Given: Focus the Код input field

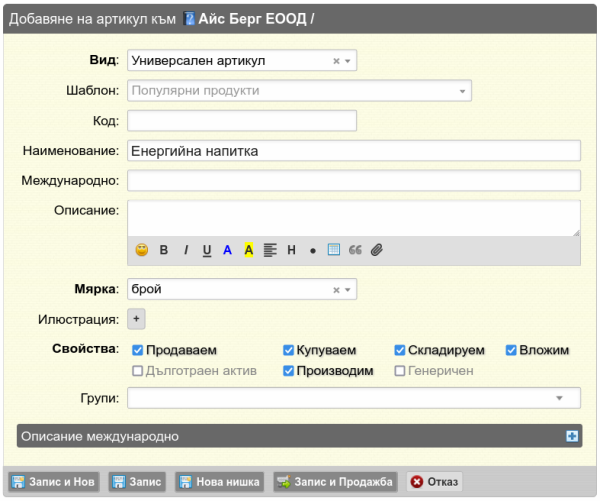Looking at the screenshot, I should (242, 121).
